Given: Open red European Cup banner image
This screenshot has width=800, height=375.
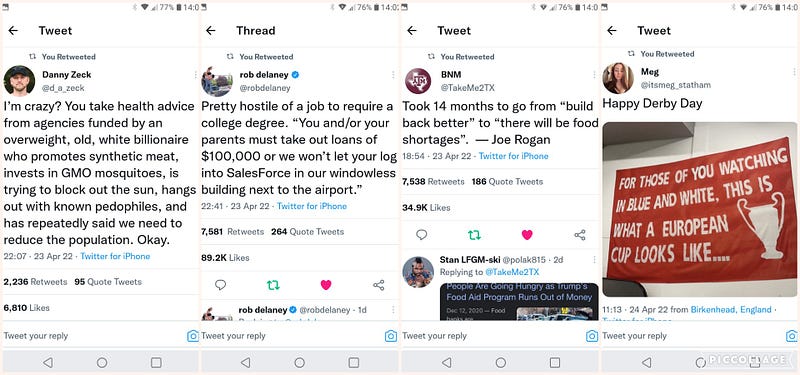Looking at the screenshot, I should 699,210.
